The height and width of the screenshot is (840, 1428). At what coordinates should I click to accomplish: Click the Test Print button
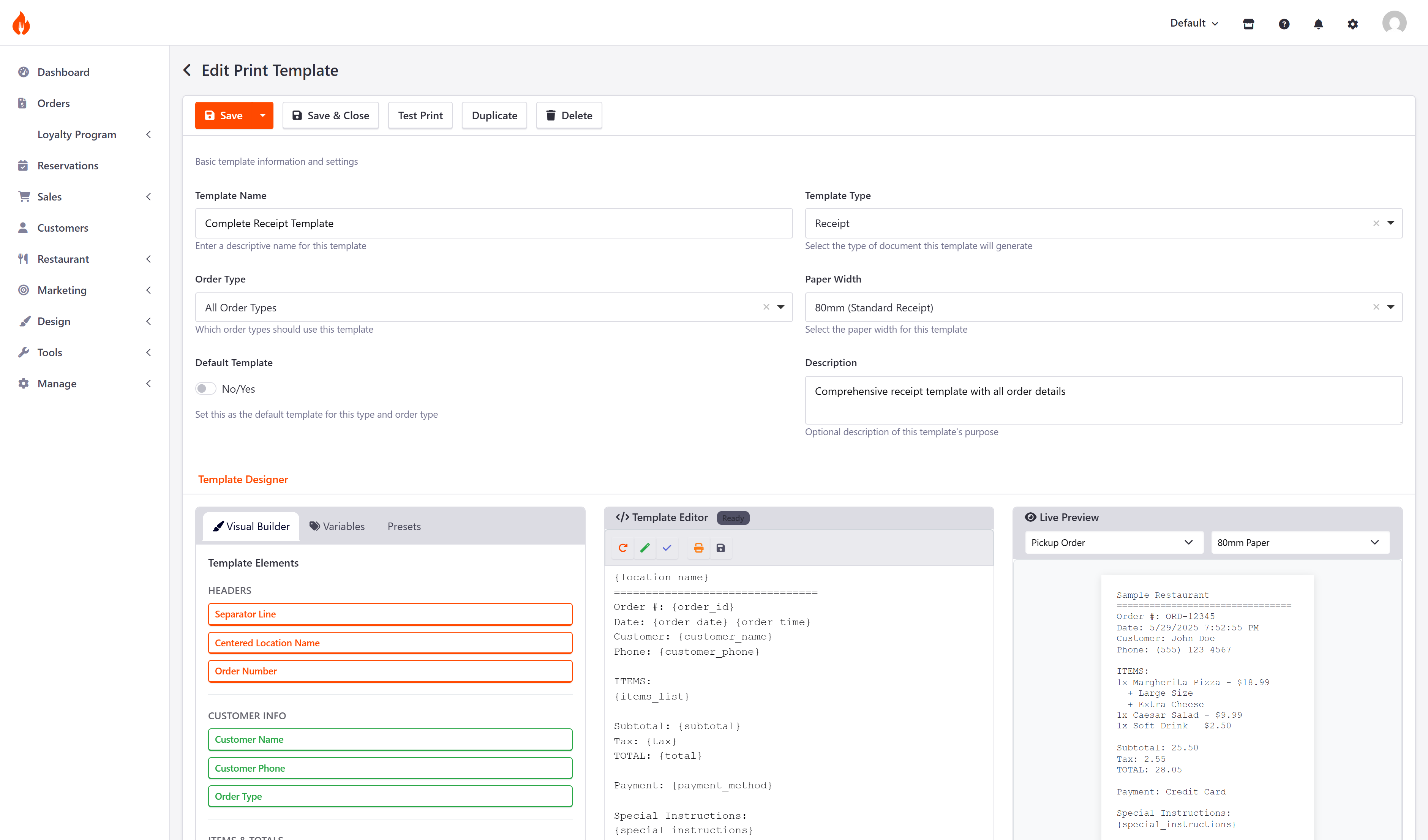pos(420,115)
